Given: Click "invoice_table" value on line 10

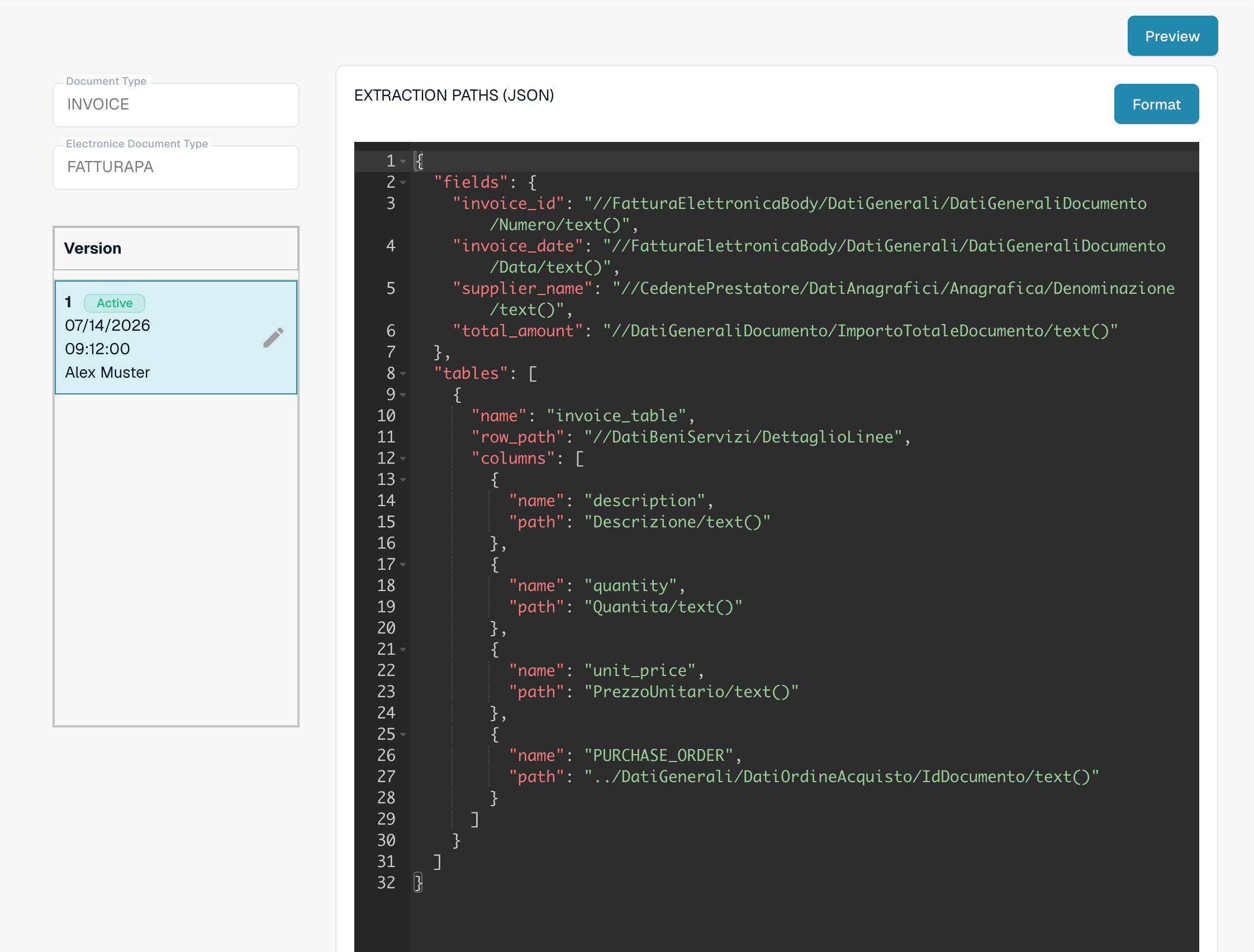Looking at the screenshot, I should pos(616,416).
